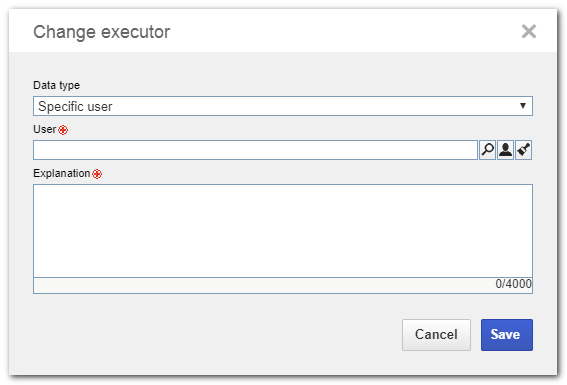Screen dimensions: 567x385
Task: Close the Change executor dialog
Action: point(529,31)
